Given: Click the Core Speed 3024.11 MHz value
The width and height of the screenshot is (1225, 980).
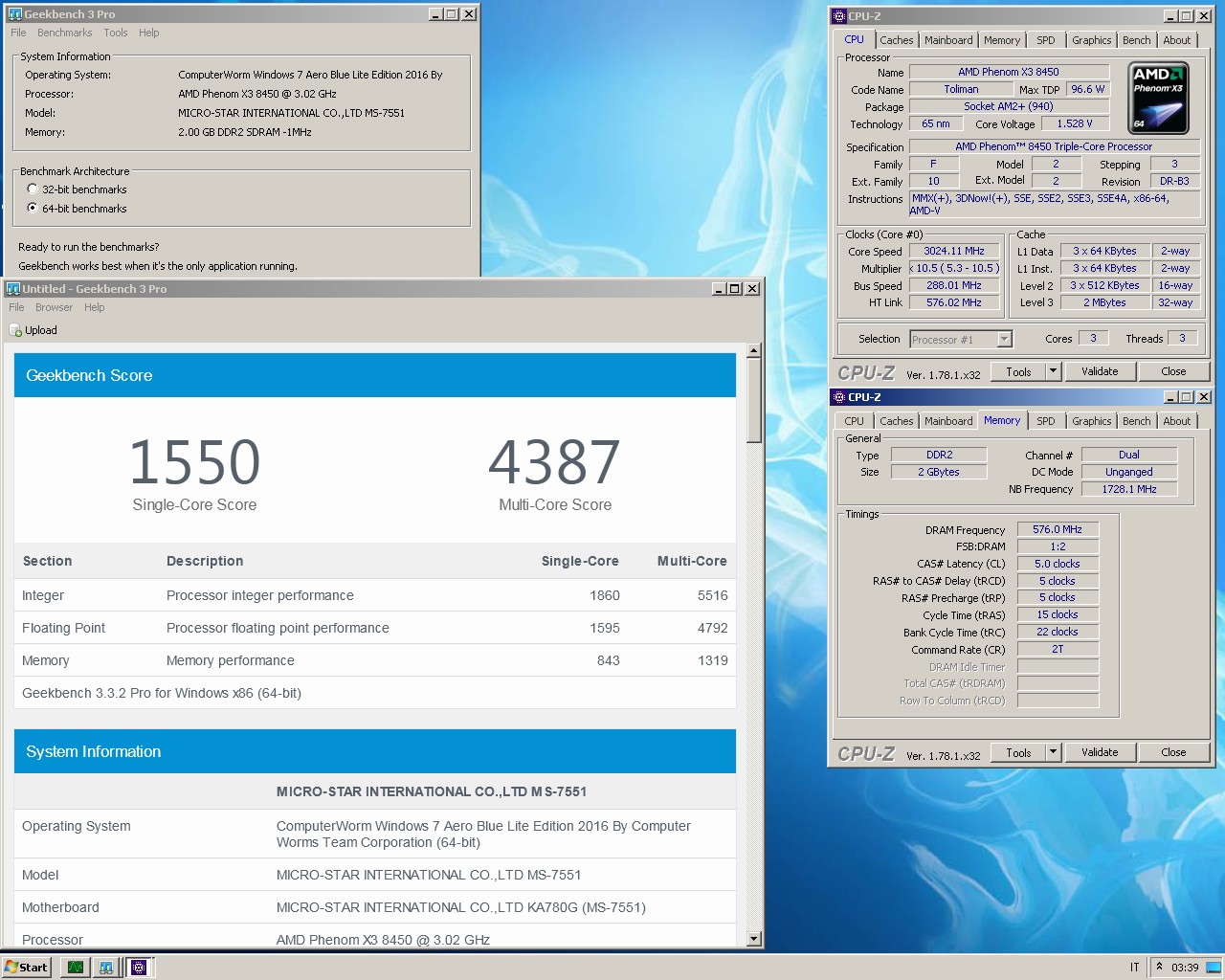Looking at the screenshot, I should tap(954, 251).
